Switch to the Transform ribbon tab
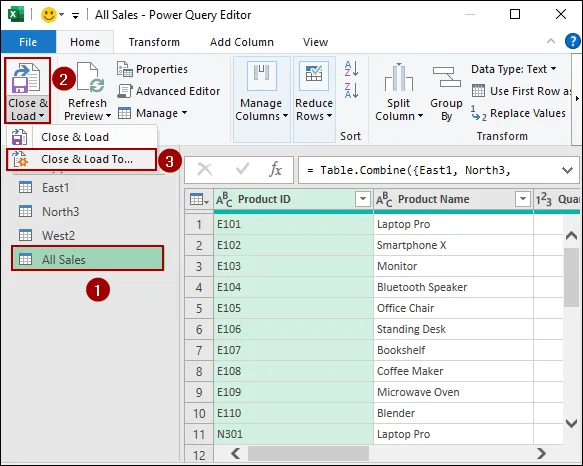Image resolution: width=583 pixels, height=466 pixels. [154, 42]
